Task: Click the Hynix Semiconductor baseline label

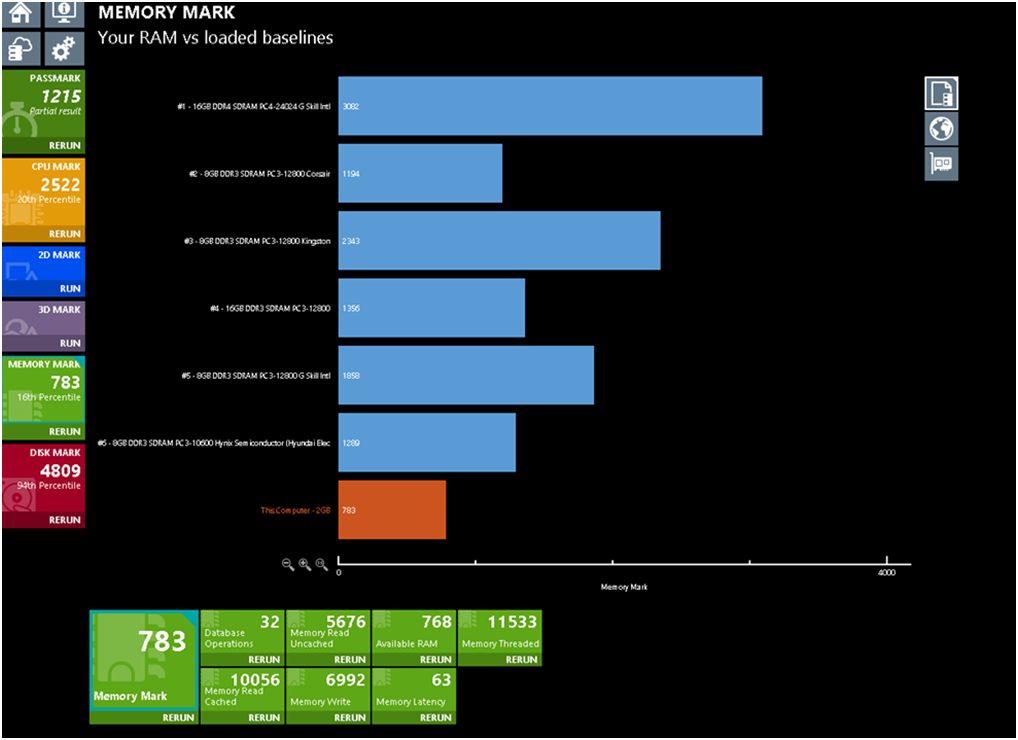Action: pyautogui.click(x=214, y=443)
